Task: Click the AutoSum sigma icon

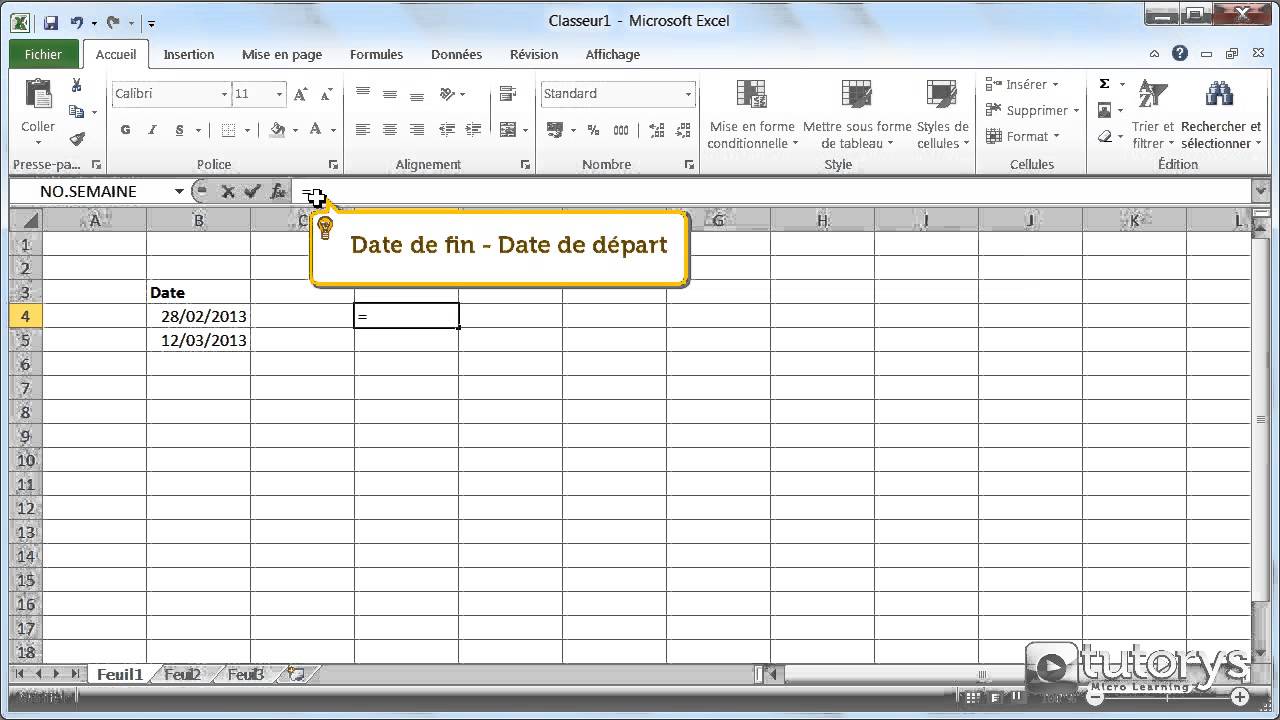Action: 1105,85
